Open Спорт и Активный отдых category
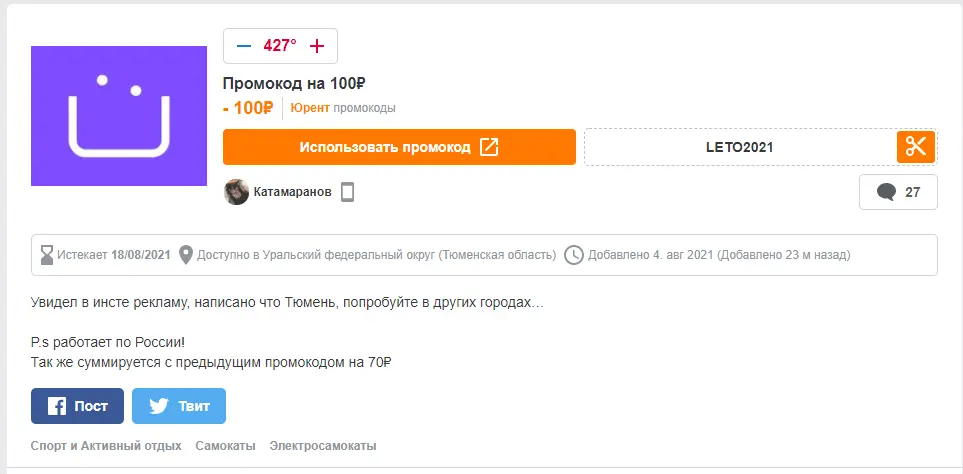963x474 pixels. (x=106, y=446)
